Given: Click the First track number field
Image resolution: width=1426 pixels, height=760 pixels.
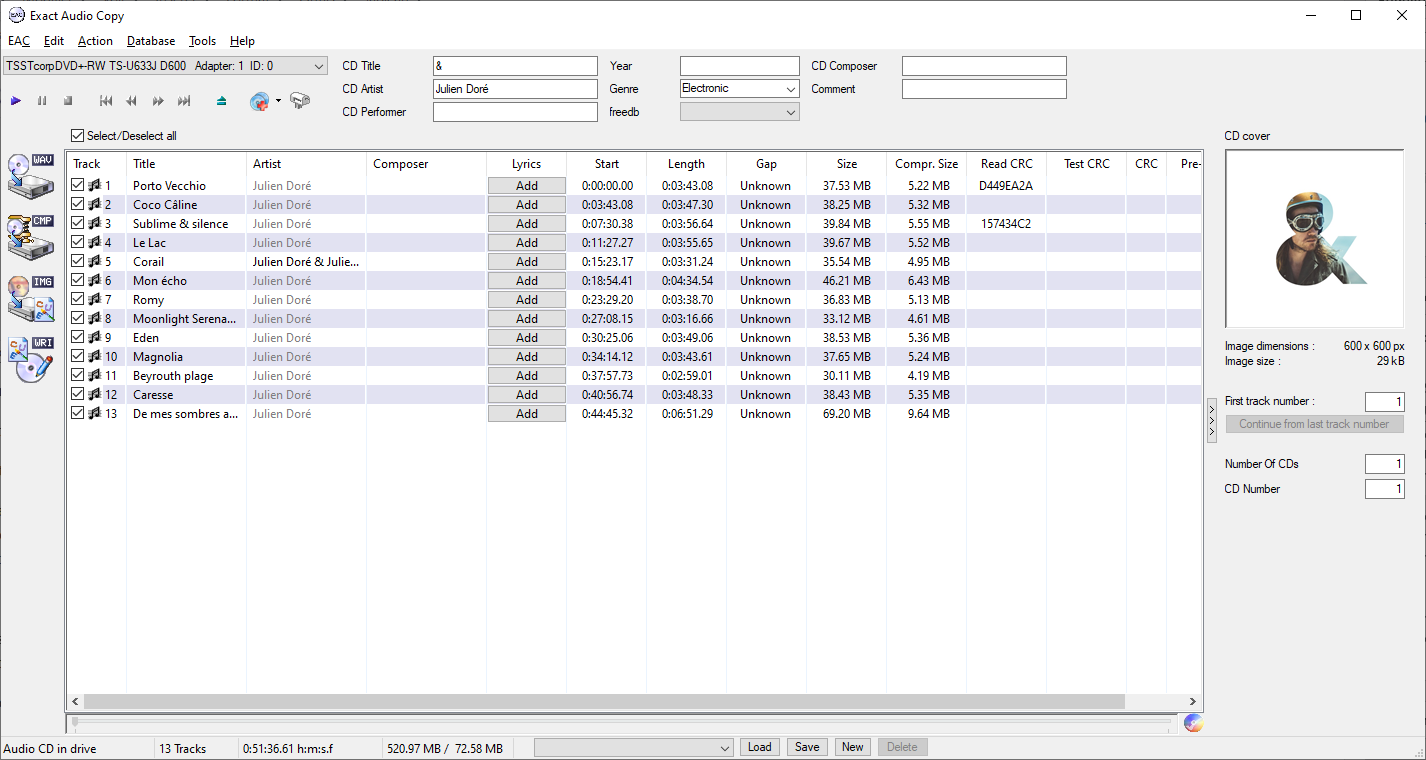Looking at the screenshot, I should 1385,401.
